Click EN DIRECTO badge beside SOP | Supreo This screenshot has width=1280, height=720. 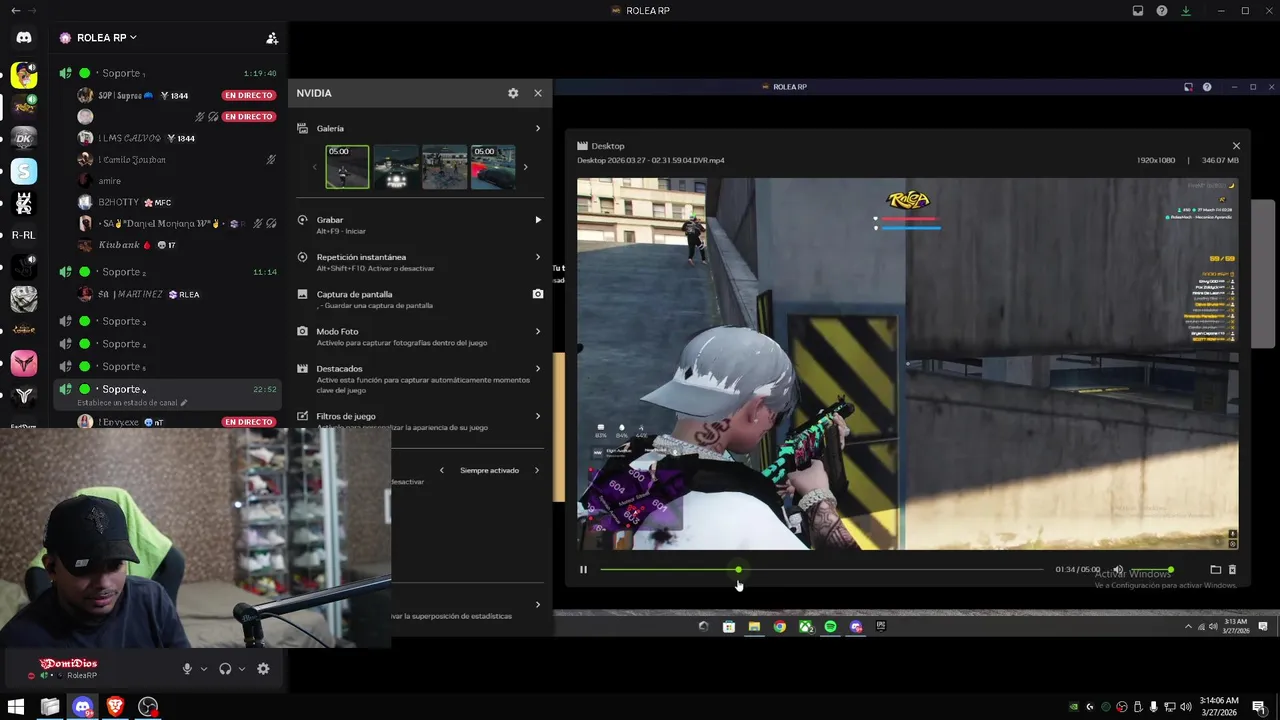click(249, 95)
